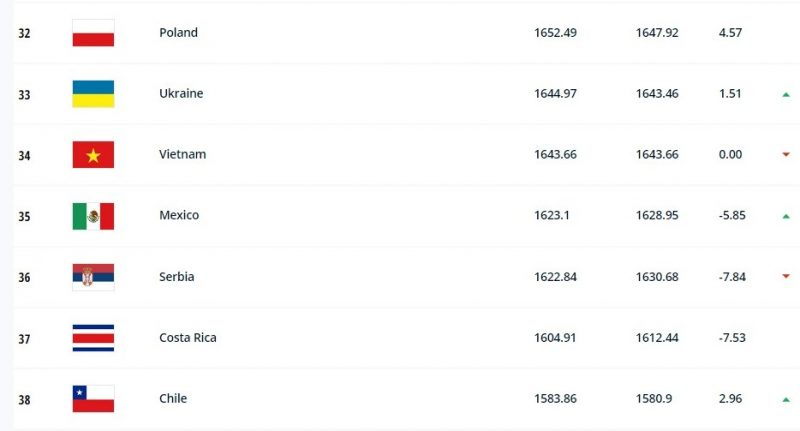Click the Mexico flag icon
Screen dimensions: 800x431
pos(93,216)
